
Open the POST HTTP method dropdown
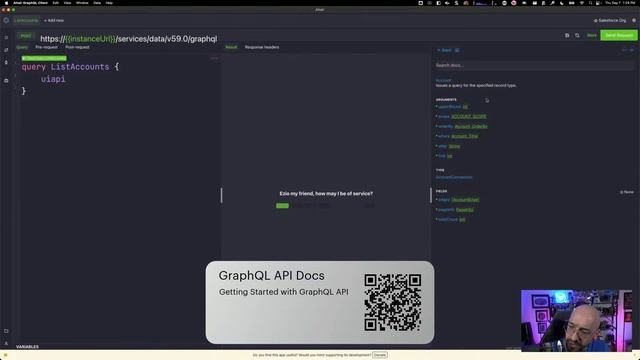tap(26, 36)
